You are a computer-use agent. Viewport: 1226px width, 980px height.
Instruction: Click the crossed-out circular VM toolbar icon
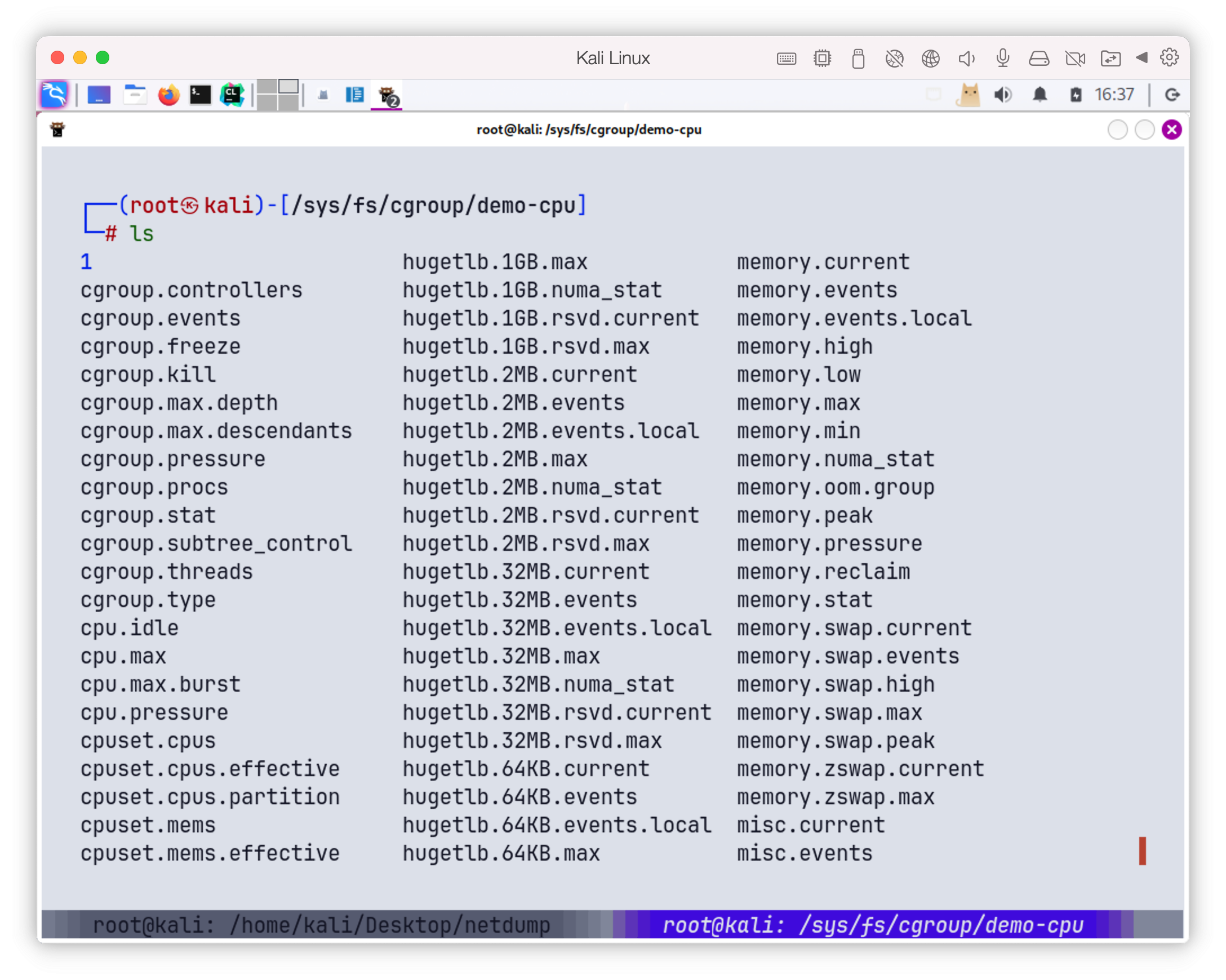pyautogui.click(x=895, y=58)
